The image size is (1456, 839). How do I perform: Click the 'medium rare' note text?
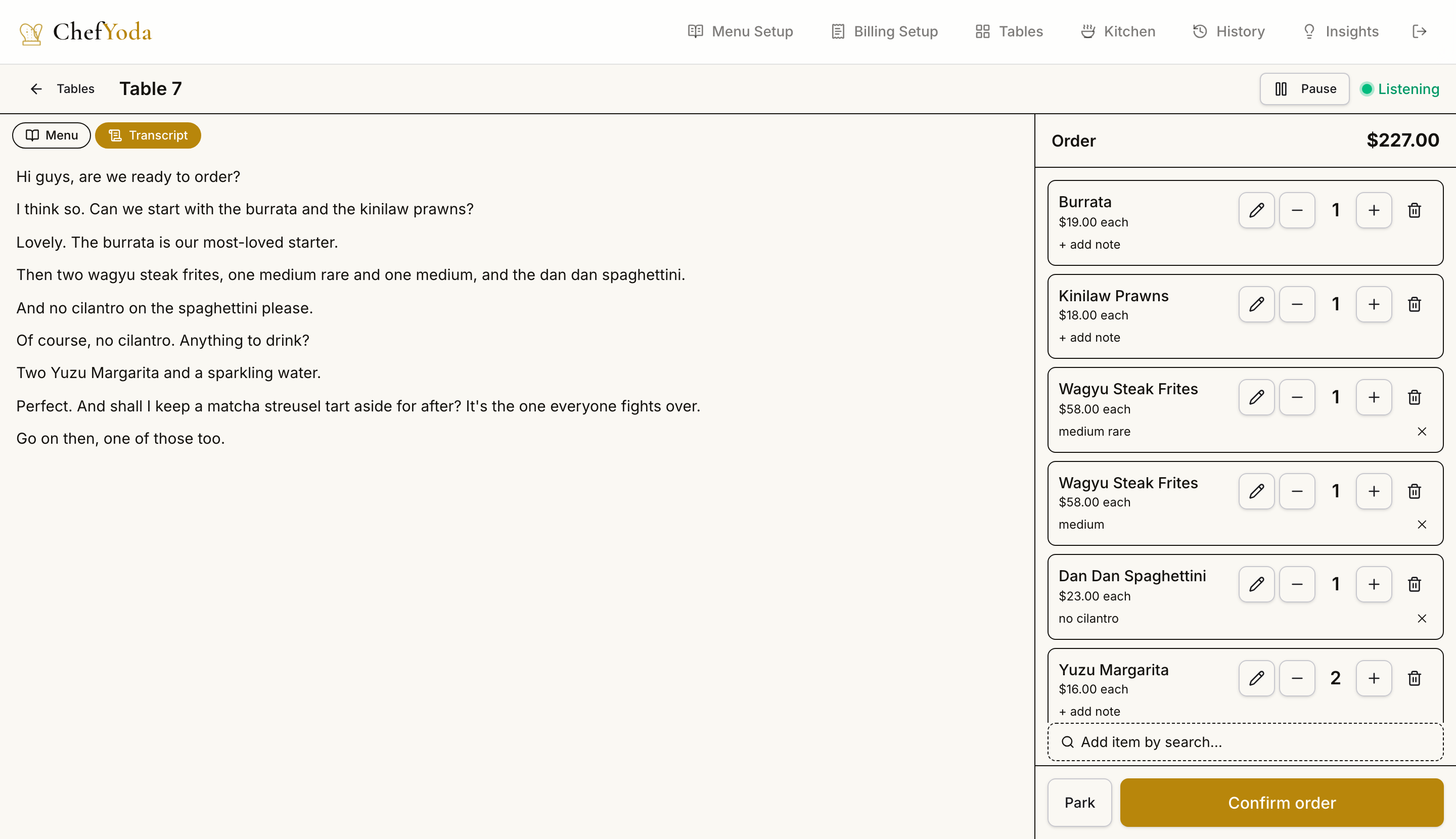1094,432
